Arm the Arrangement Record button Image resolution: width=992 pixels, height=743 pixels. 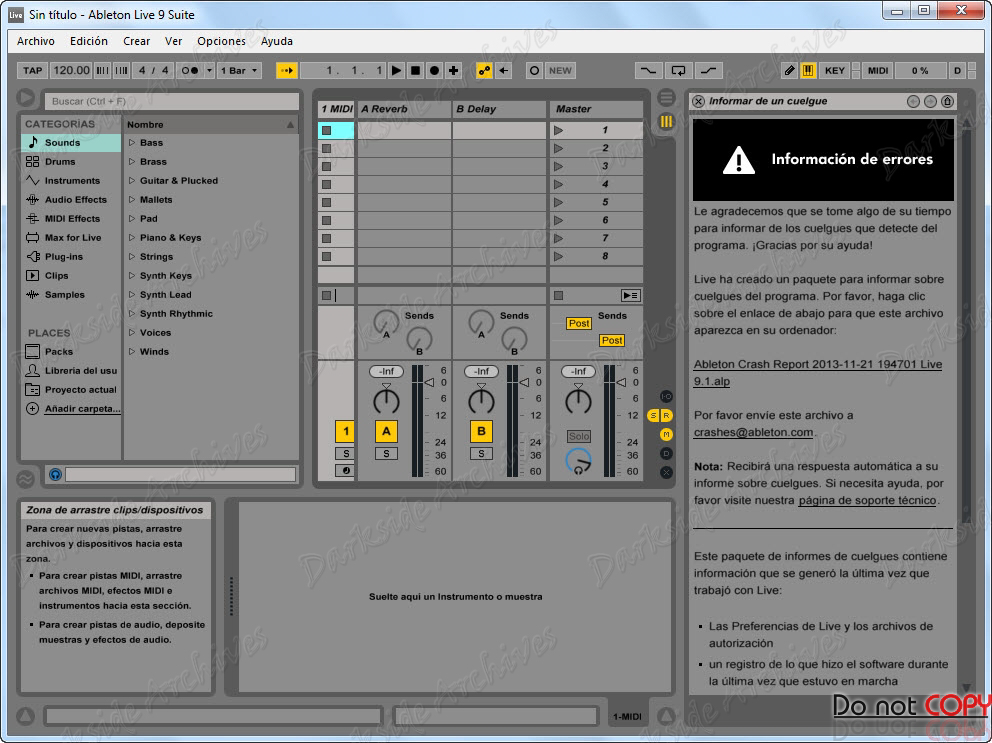point(435,70)
